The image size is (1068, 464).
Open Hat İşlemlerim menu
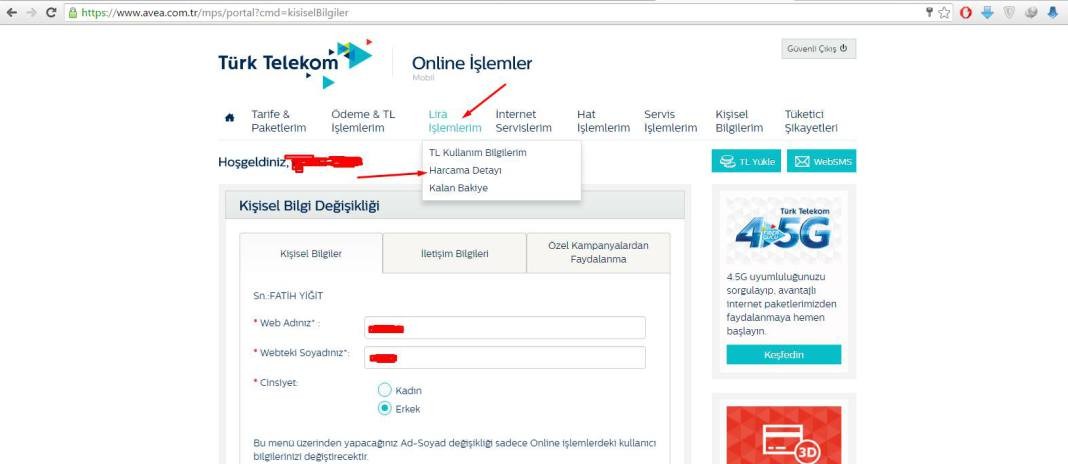(603, 121)
